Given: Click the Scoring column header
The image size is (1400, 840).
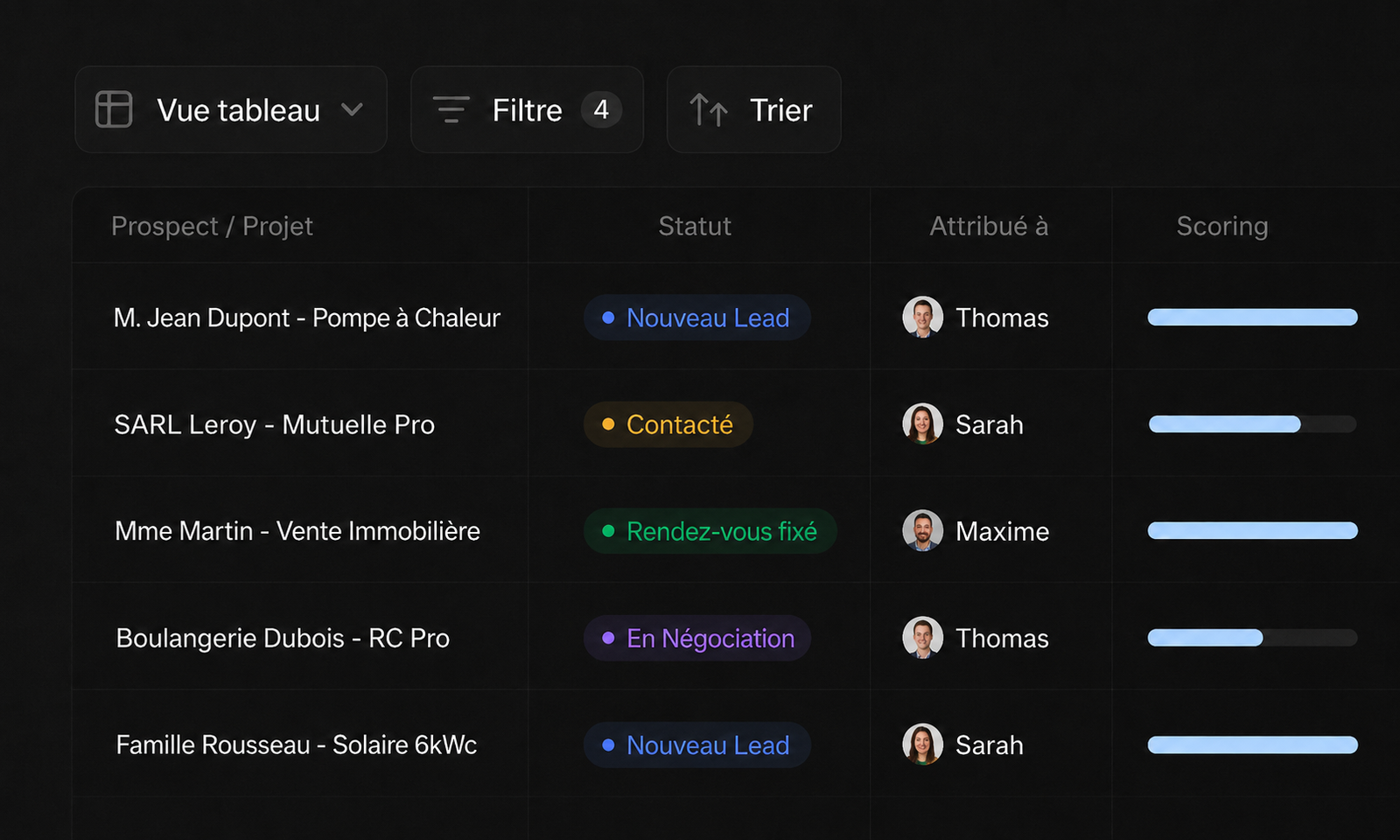Looking at the screenshot, I should coord(1221,226).
